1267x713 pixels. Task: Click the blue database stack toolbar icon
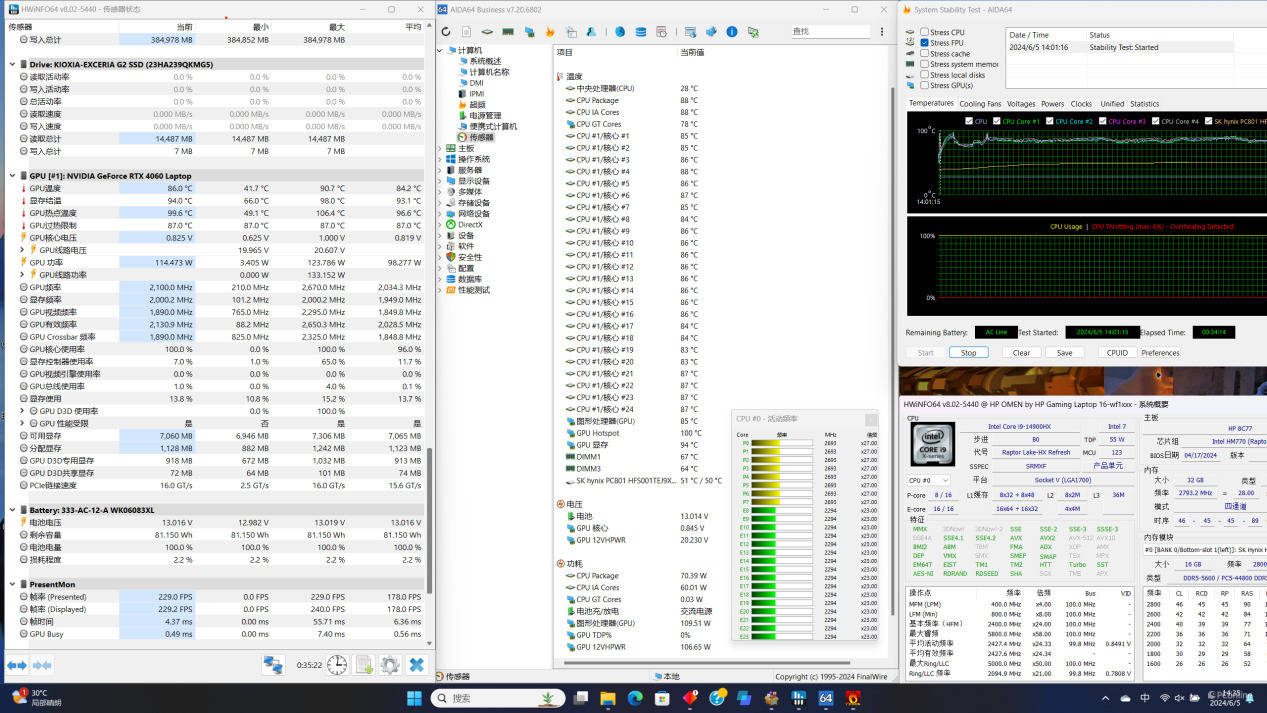[x=641, y=32]
